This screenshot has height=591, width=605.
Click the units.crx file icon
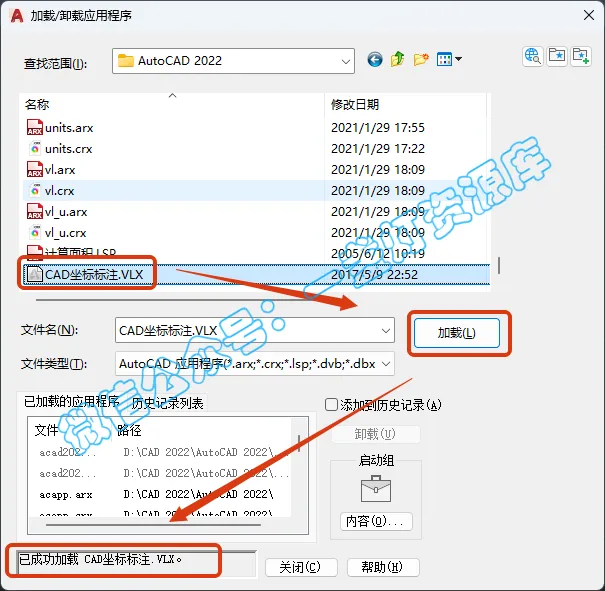(35, 149)
